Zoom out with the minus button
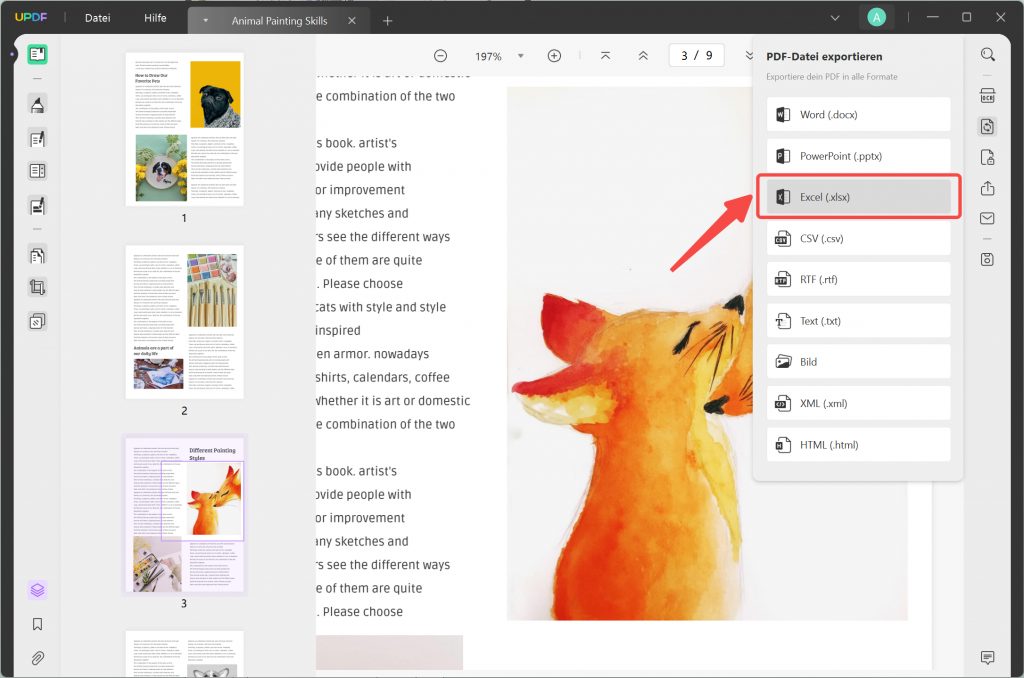This screenshot has width=1024, height=678. [x=441, y=56]
